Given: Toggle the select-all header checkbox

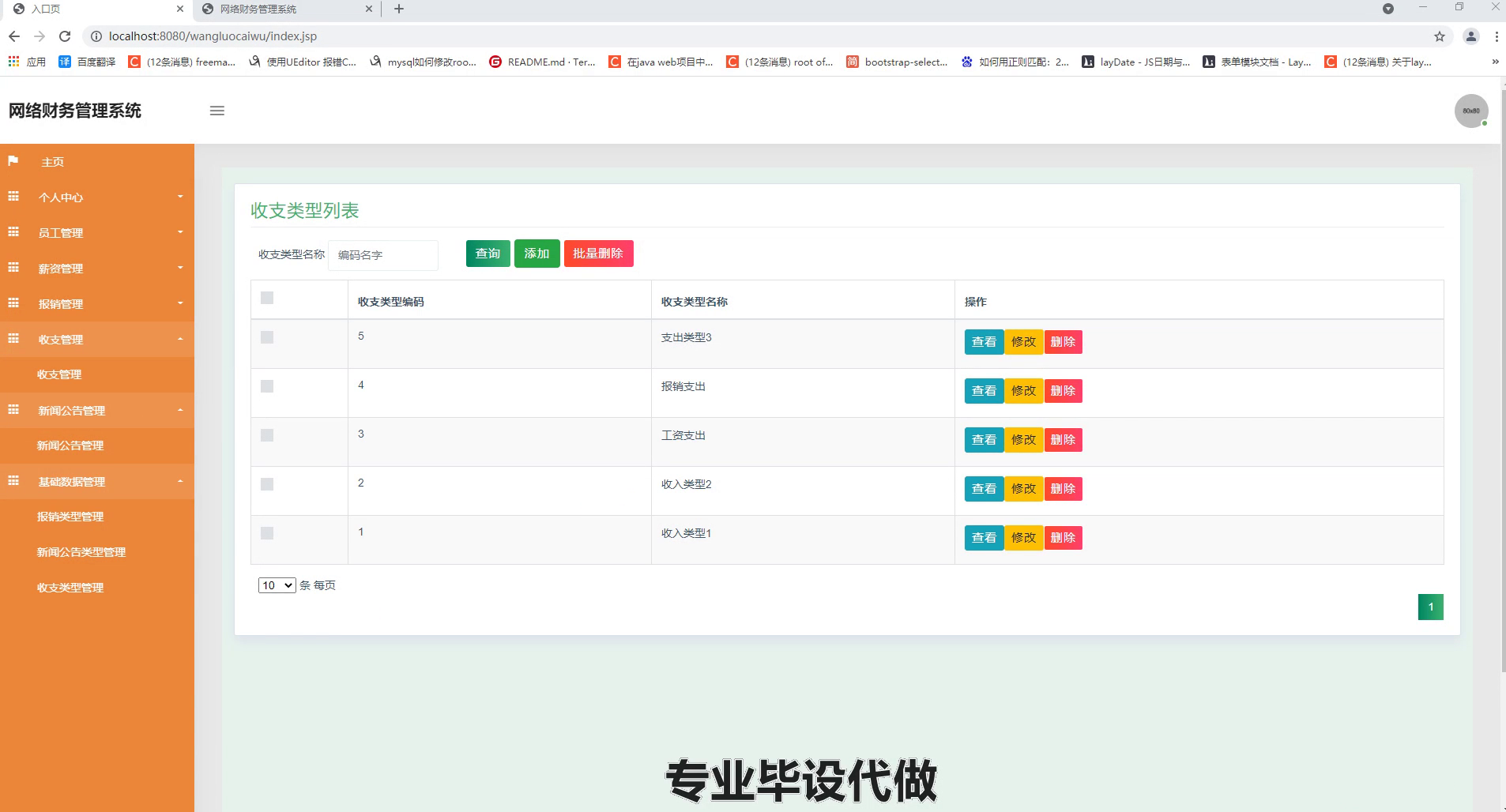Looking at the screenshot, I should (267, 298).
